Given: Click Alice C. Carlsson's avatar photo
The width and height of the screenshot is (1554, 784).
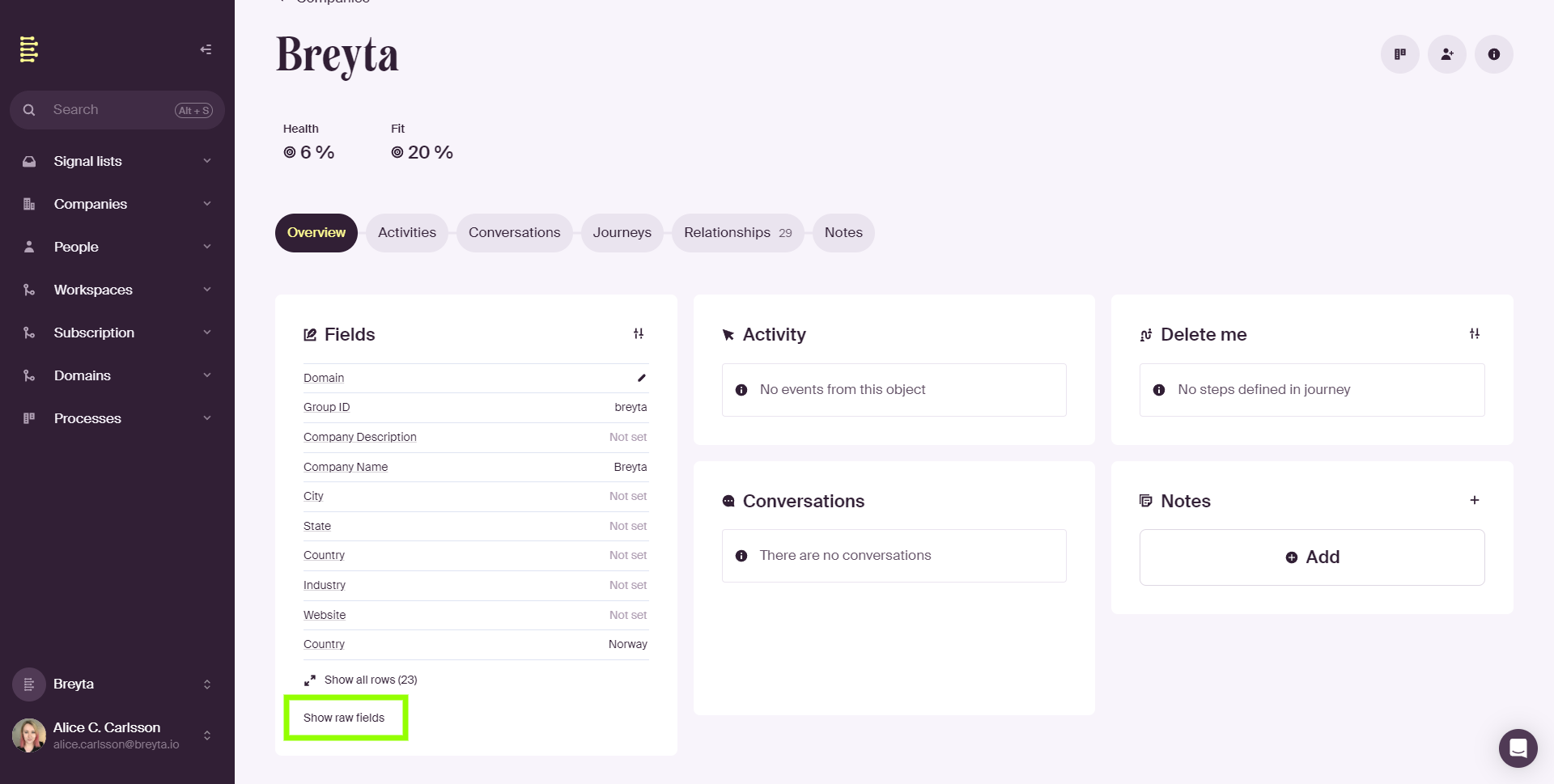Looking at the screenshot, I should point(29,735).
